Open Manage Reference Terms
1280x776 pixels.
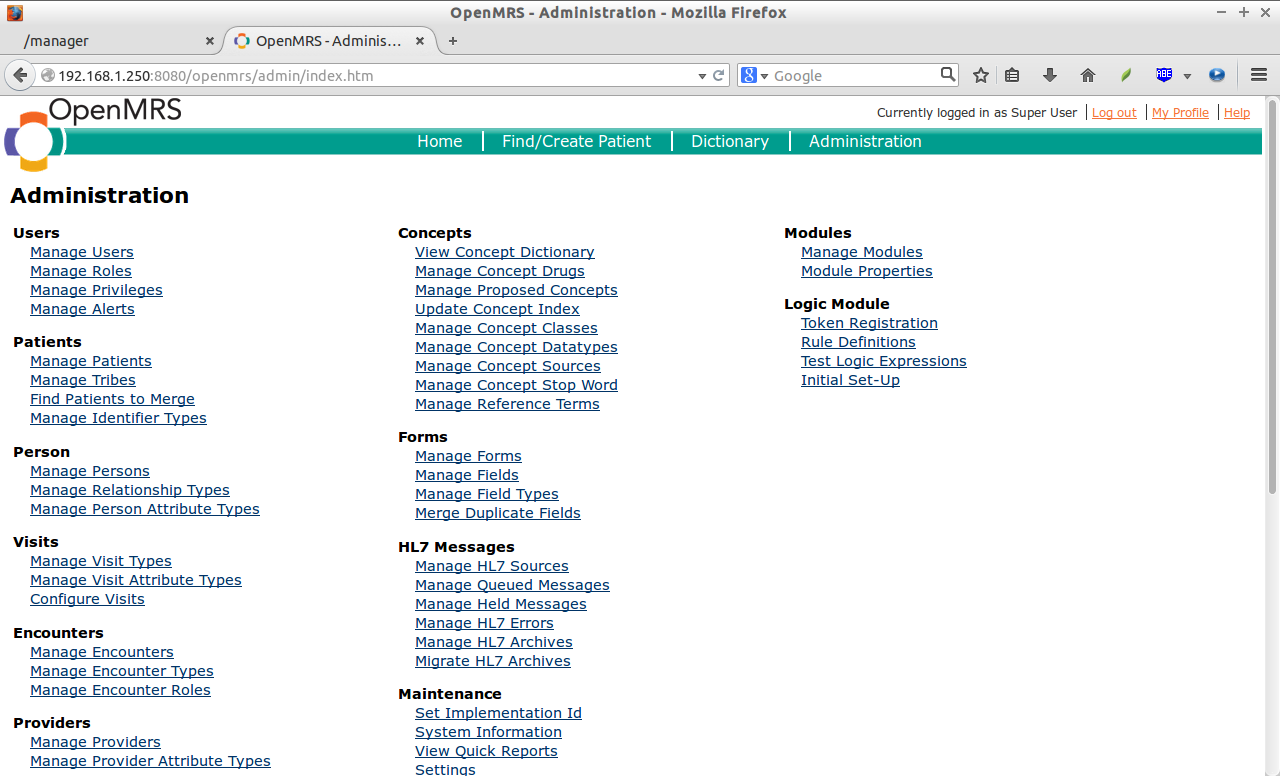click(507, 404)
